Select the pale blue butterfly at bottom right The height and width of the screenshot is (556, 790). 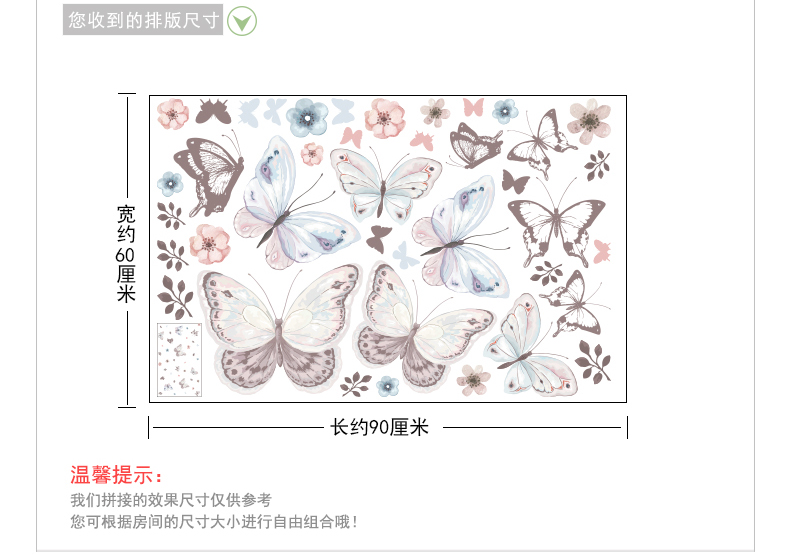pyautogui.click(x=531, y=348)
